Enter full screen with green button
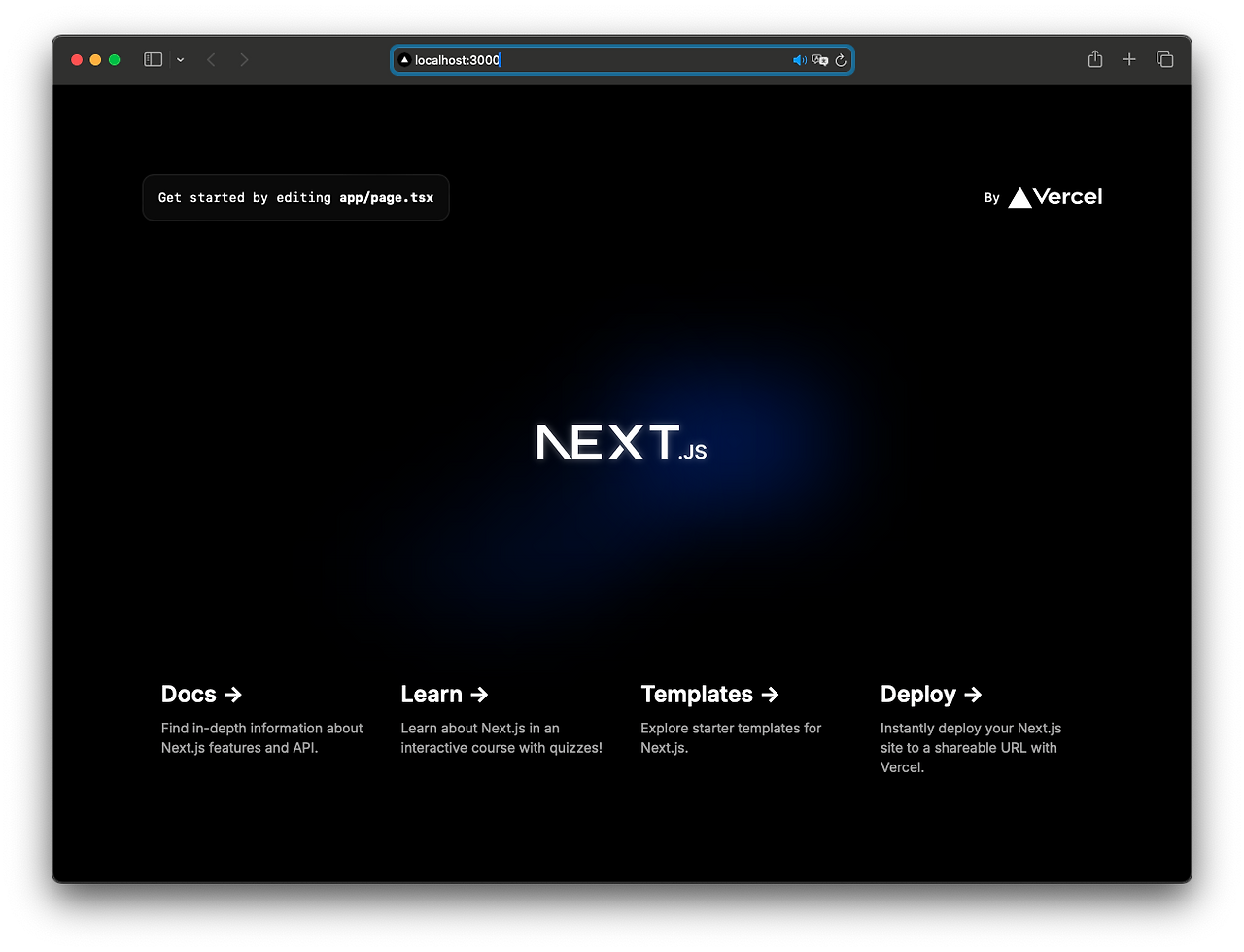 click(x=114, y=60)
